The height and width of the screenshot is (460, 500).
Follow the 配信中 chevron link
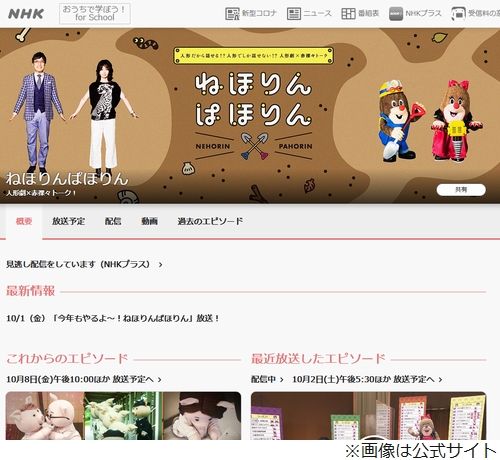(267, 379)
